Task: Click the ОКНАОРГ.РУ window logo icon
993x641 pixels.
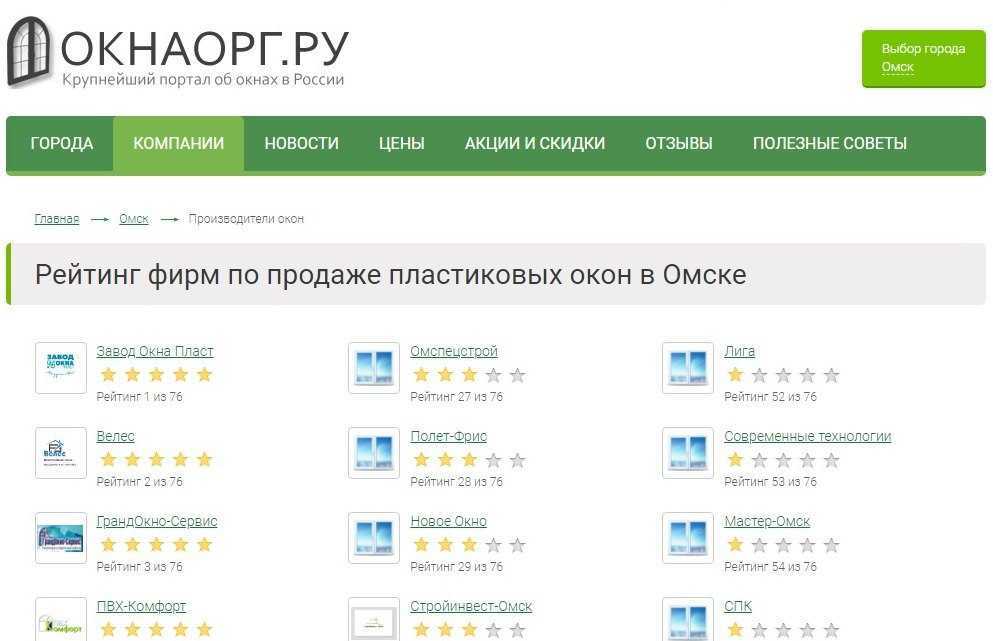Action: [x=28, y=52]
